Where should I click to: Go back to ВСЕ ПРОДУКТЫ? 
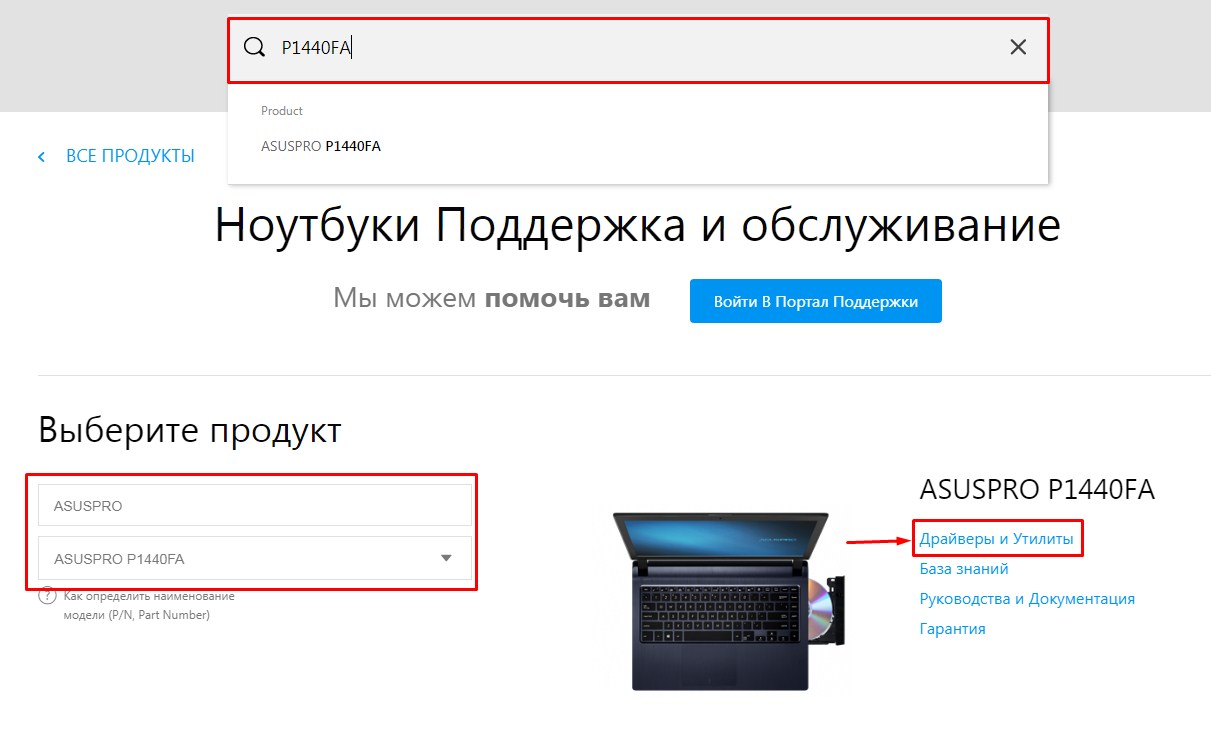130,156
